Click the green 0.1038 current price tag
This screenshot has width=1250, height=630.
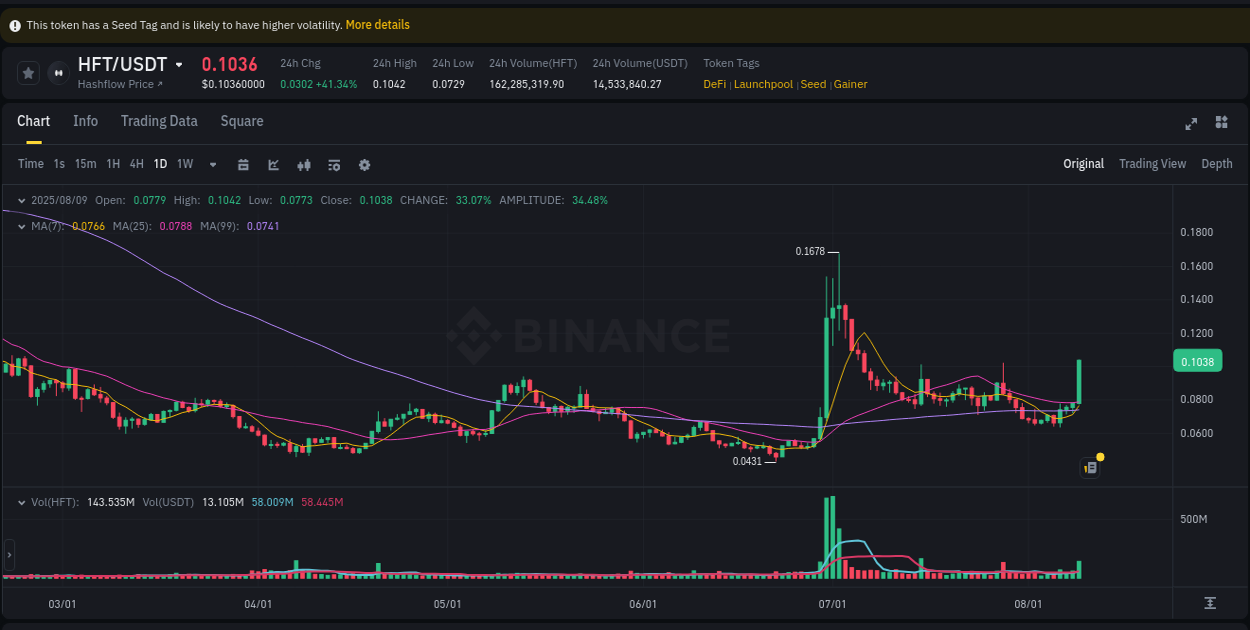pos(1197,361)
